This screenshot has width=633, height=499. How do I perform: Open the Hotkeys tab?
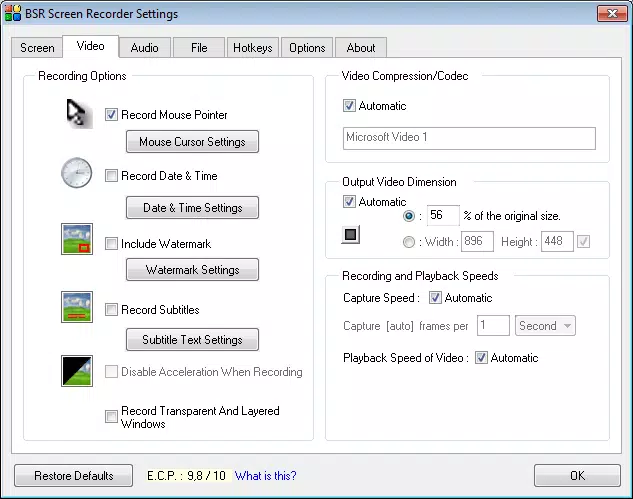point(253,48)
